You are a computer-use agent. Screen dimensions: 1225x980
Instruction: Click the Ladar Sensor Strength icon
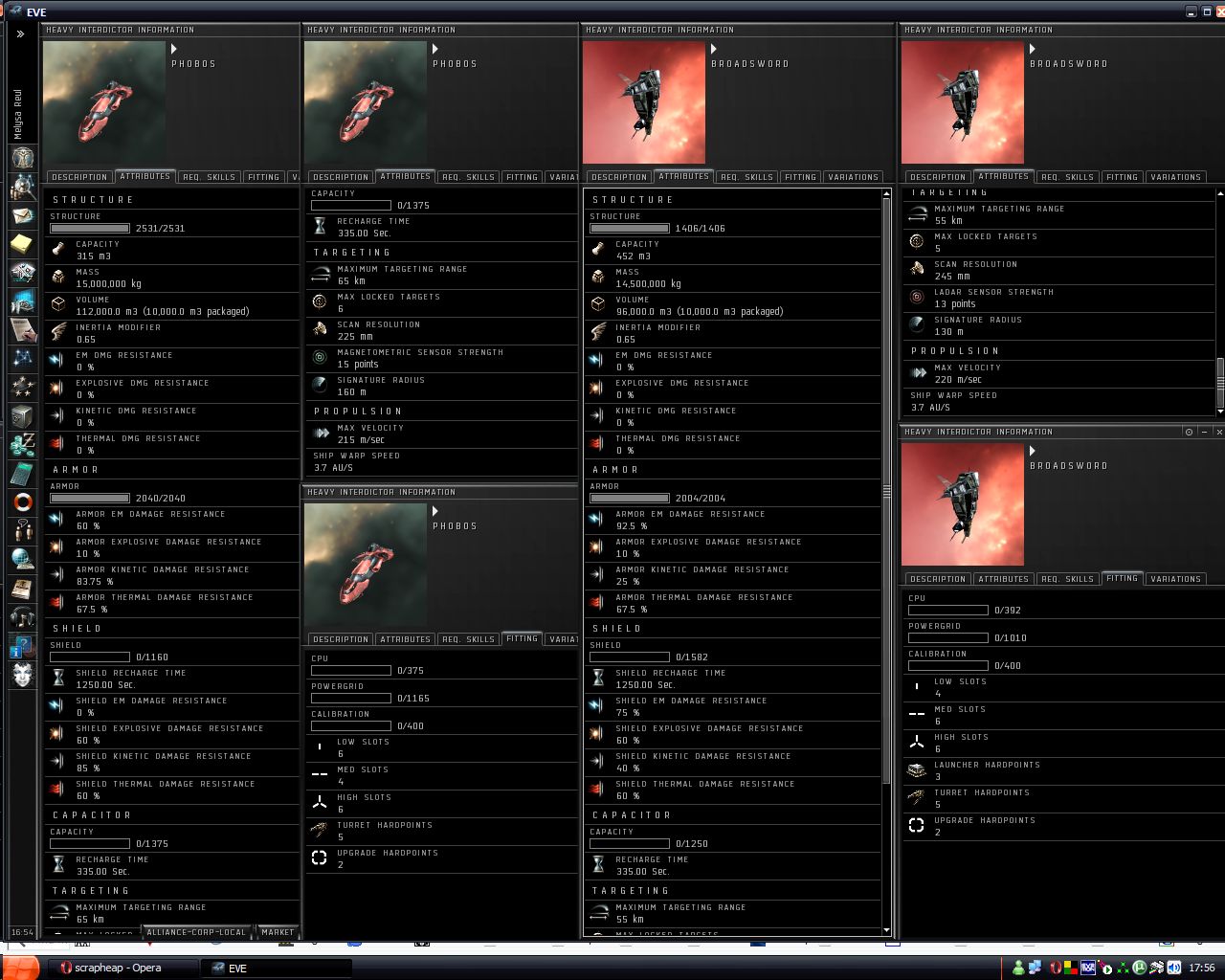(917, 297)
